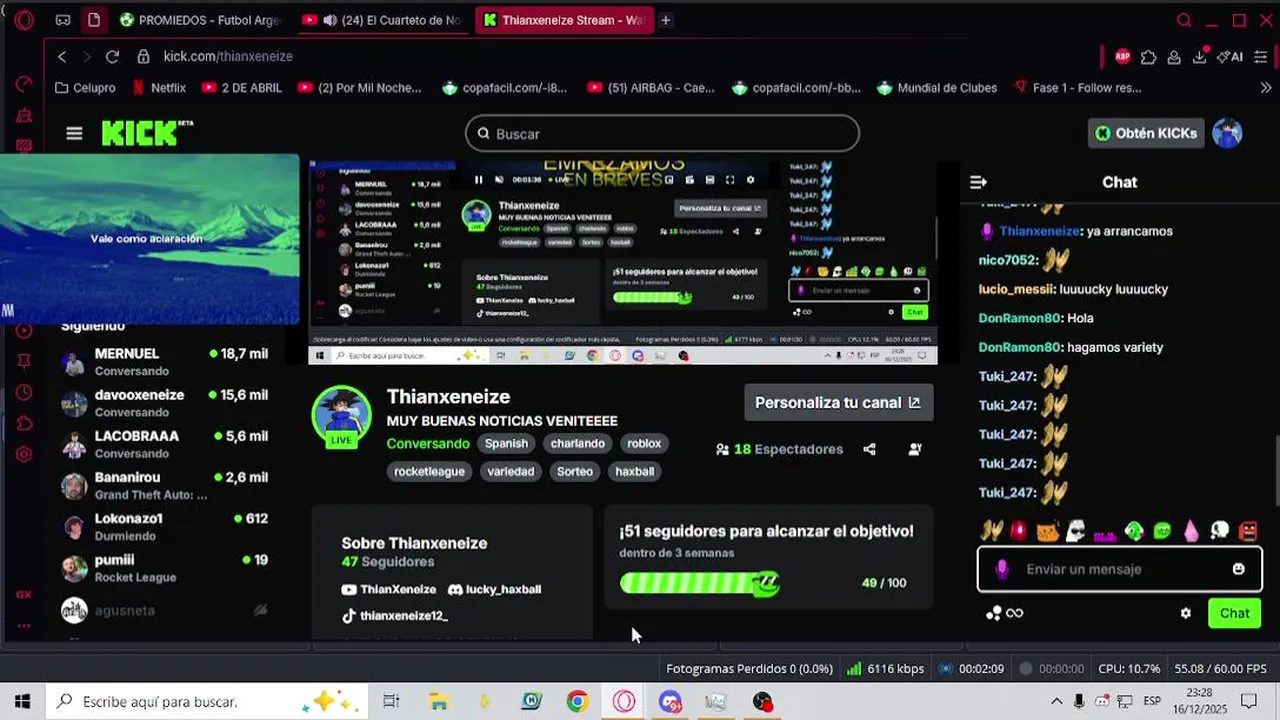Insert the praying hands quick emote
This screenshot has width=1280, height=720.
pos(991,531)
